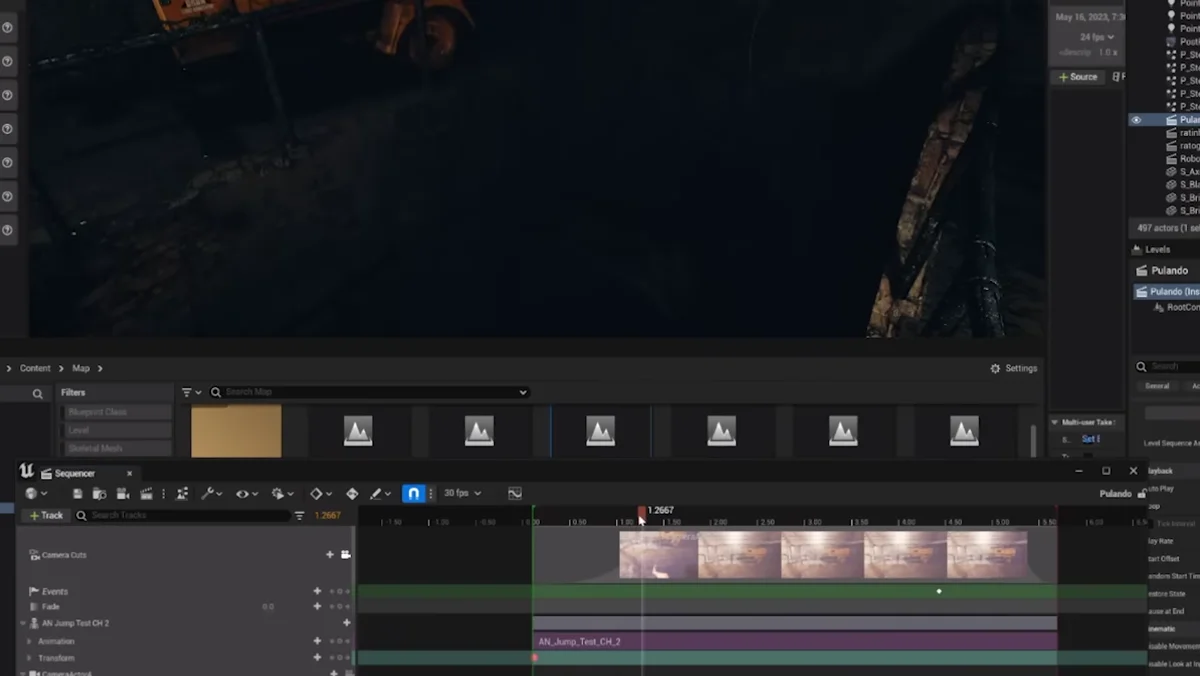Add a track to AN Jump Test CH 2
This screenshot has width=1200, height=676.
pyautogui.click(x=347, y=623)
